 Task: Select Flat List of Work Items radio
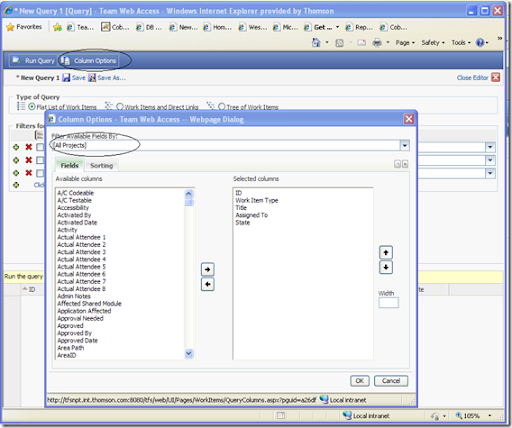[x=32, y=107]
